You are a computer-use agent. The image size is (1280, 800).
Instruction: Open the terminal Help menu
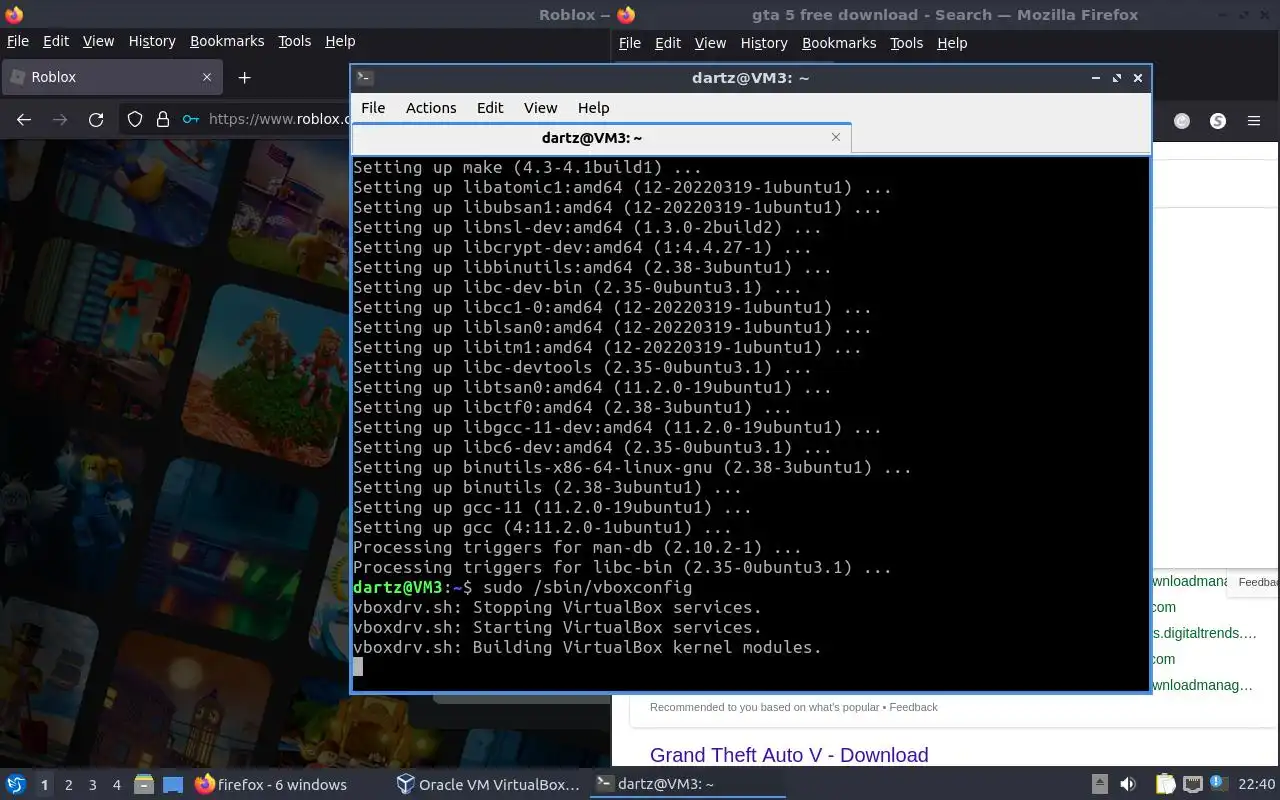tap(593, 108)
